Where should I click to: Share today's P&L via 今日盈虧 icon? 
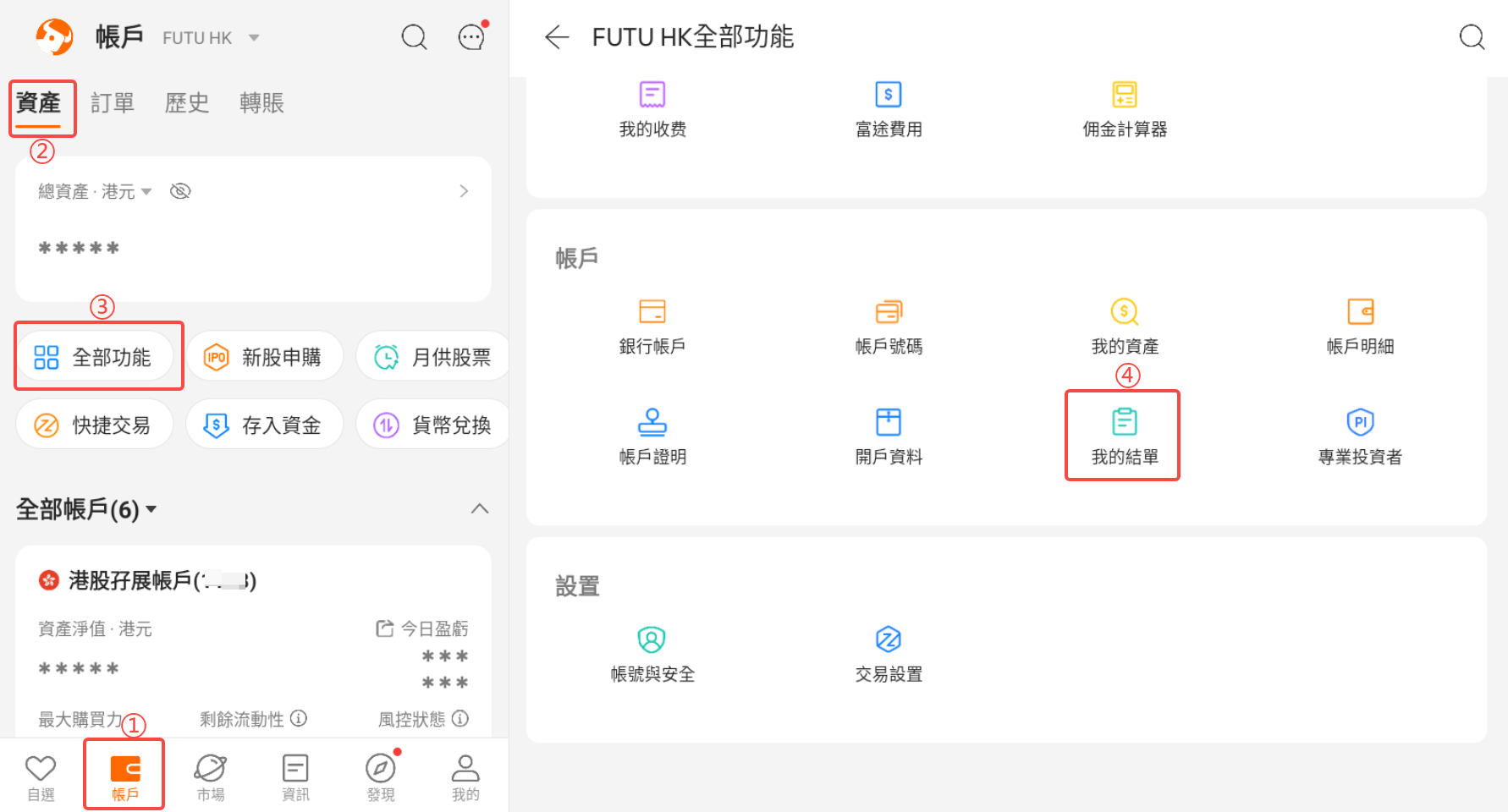[x=385, y=628]
